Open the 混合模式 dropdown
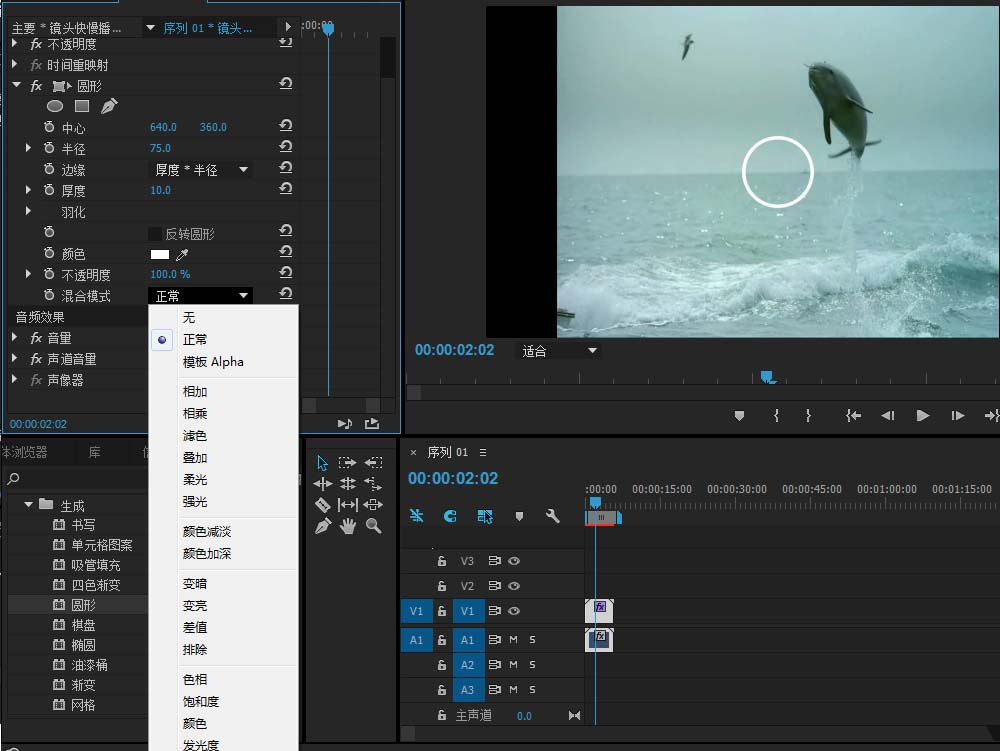This screenshot has height=751, width=1000. point(200,296)
